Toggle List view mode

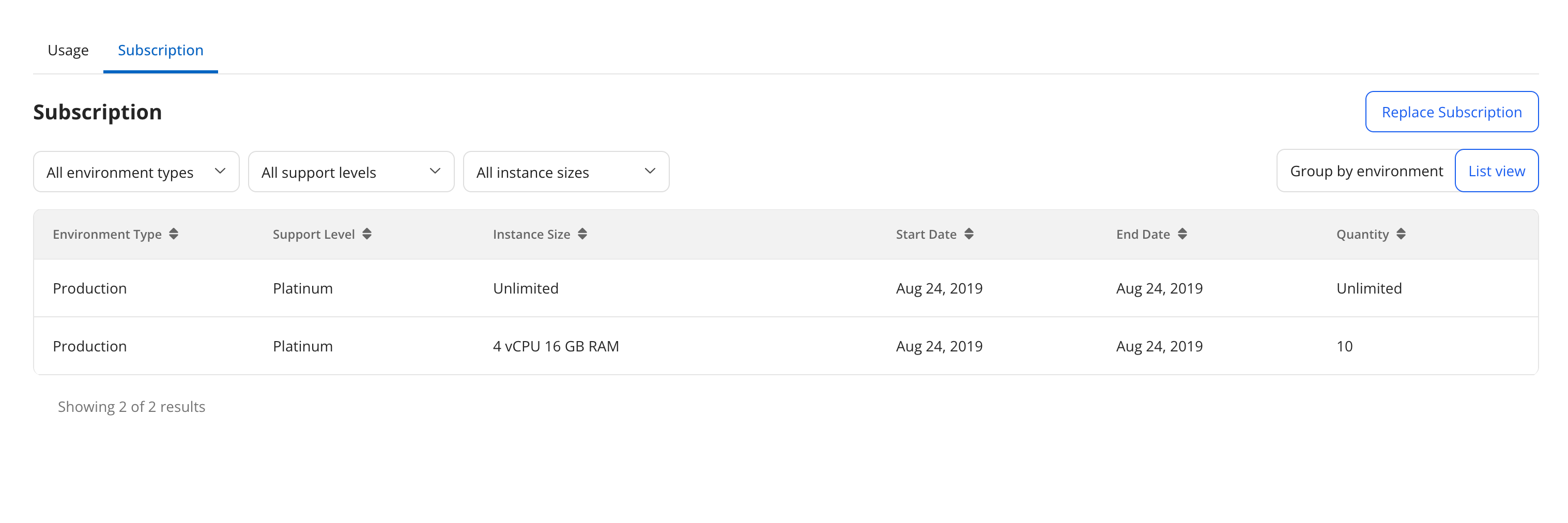[x=1496, y=171]
